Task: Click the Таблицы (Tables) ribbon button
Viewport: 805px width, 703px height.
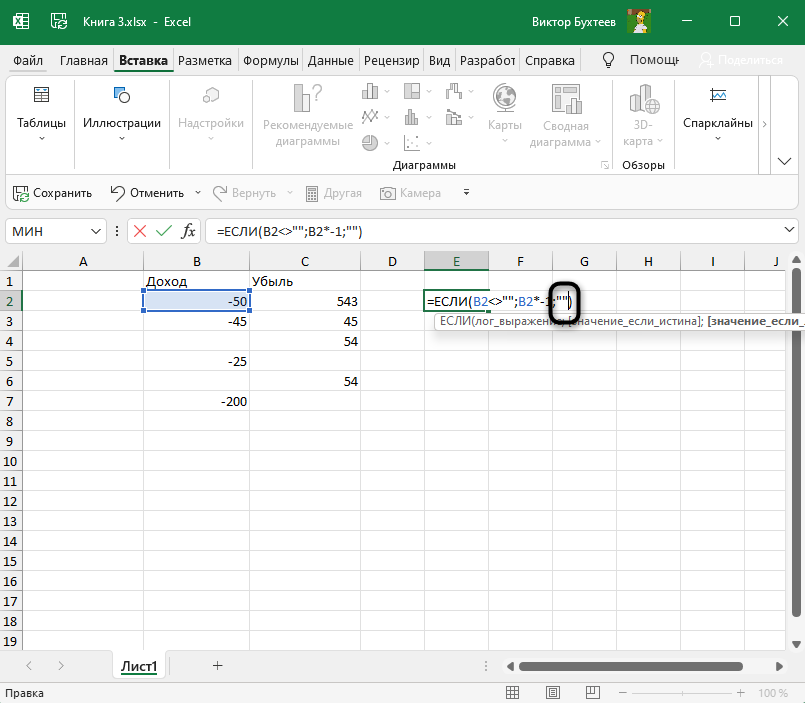Action: (x=41, y=115)
